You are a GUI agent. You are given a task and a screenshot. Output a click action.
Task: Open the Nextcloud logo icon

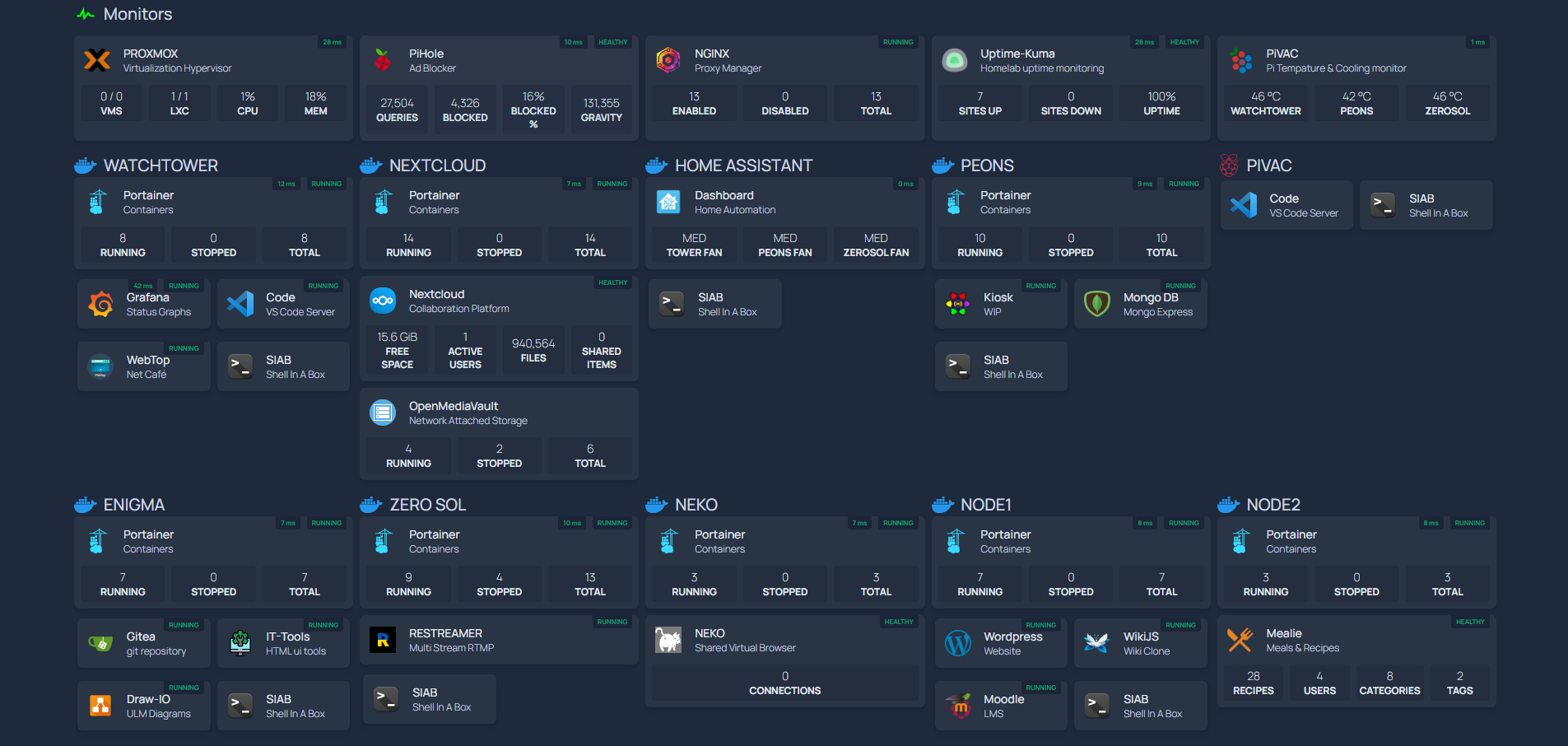383,301
